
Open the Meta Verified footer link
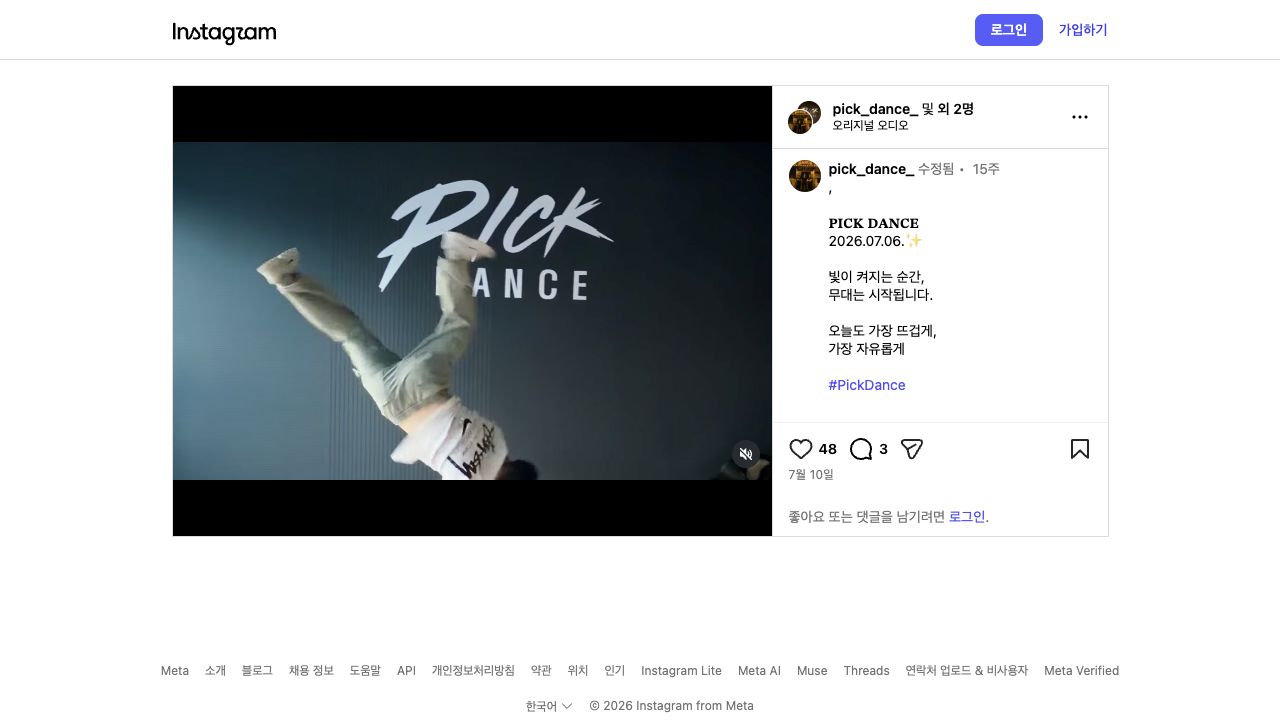pos(1081,671)
